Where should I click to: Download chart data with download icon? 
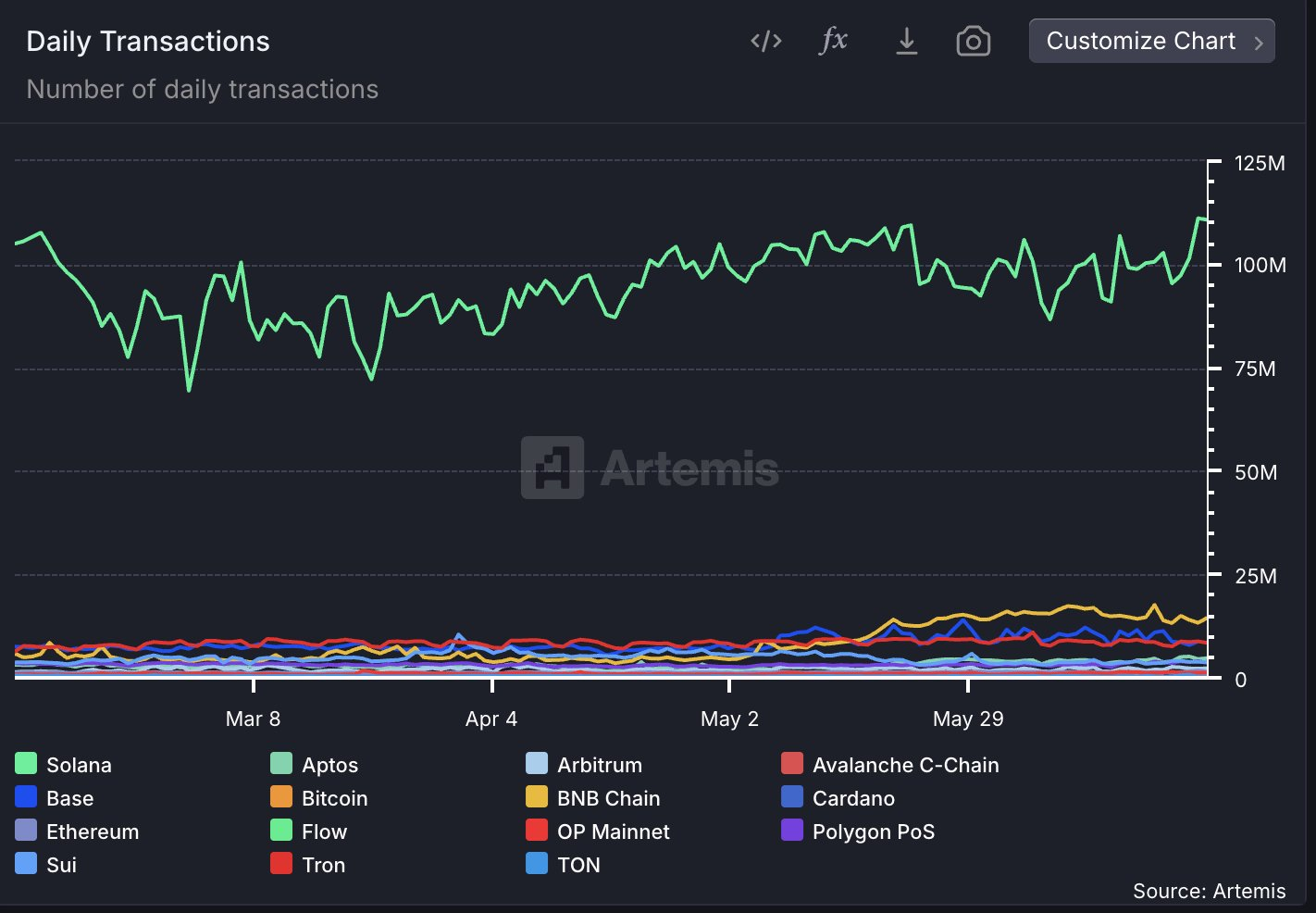pyautogui.click(x=907, y=41)
